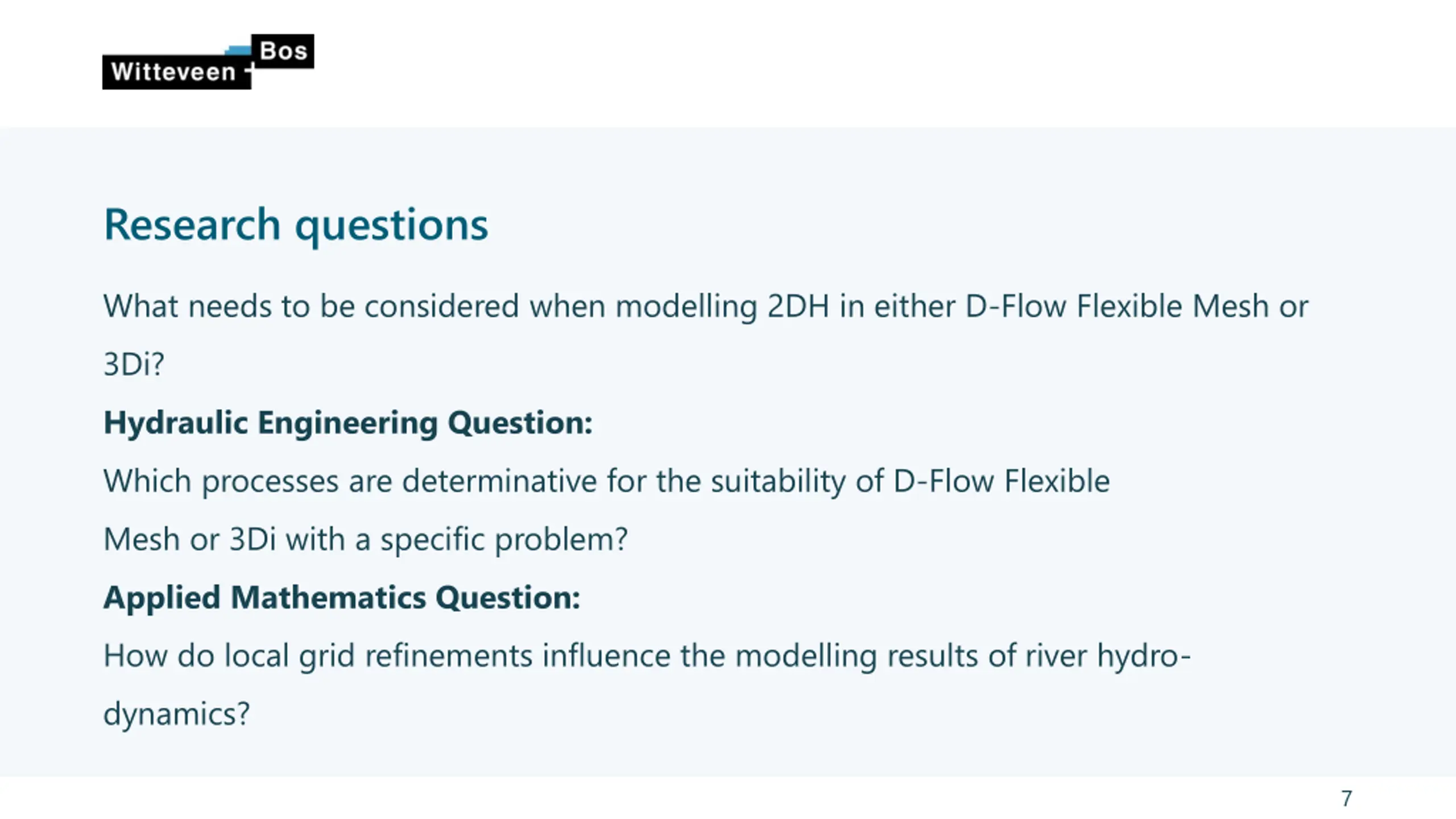
Task: Click slide number 7
Action: pyautogui.click(x=1346, y=799)
